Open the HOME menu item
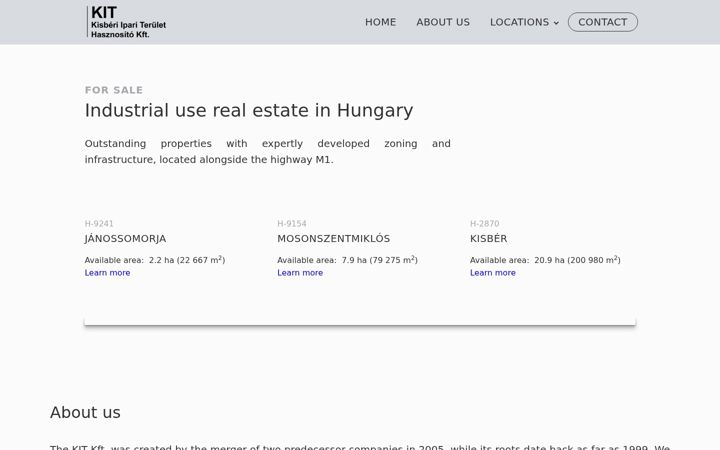The image size is (720, 450). (x=380, y=22)
